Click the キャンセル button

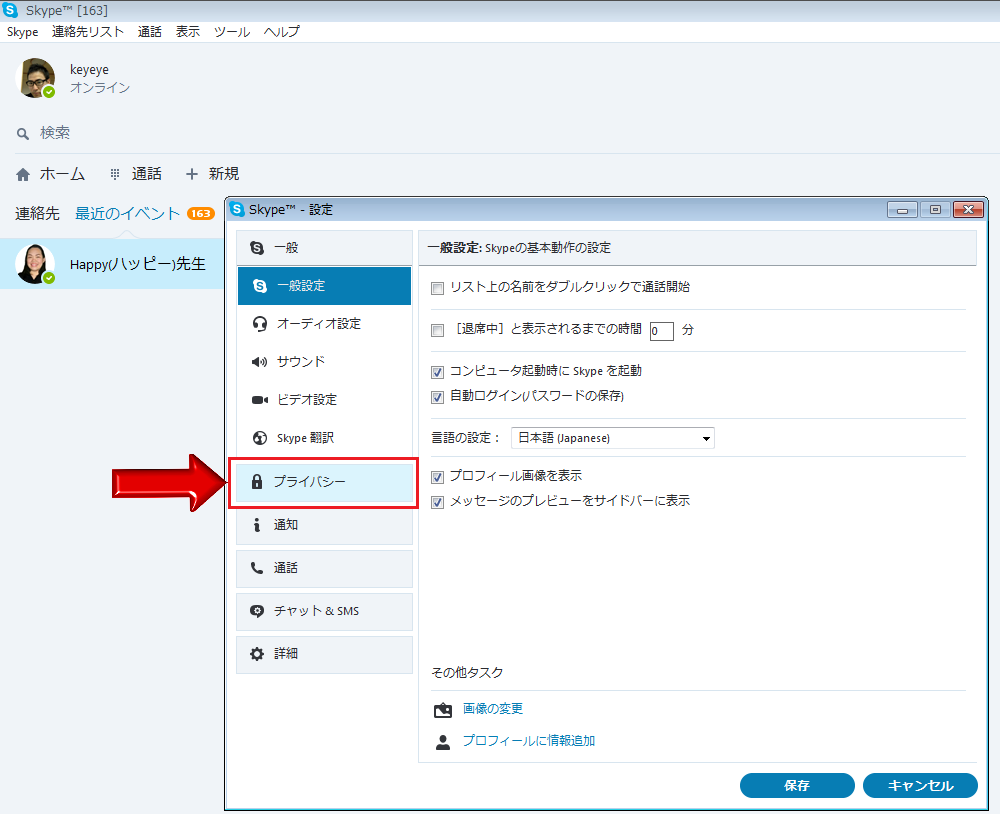[920, 786]
